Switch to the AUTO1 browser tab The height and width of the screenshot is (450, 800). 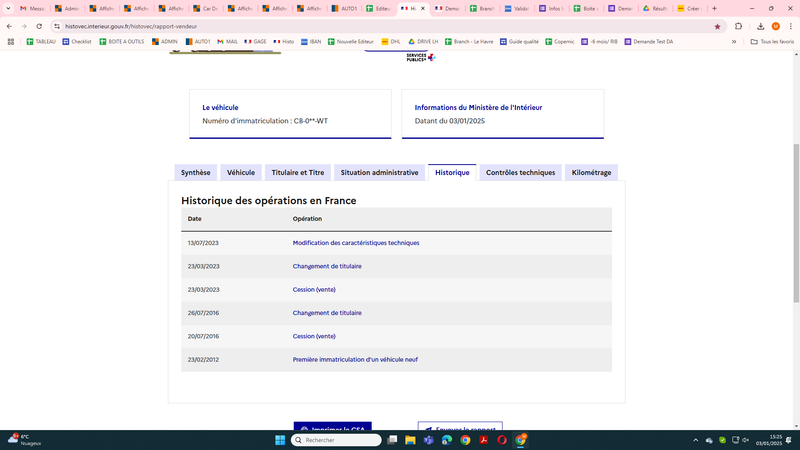pyautogui.click(x=344, y=9)
